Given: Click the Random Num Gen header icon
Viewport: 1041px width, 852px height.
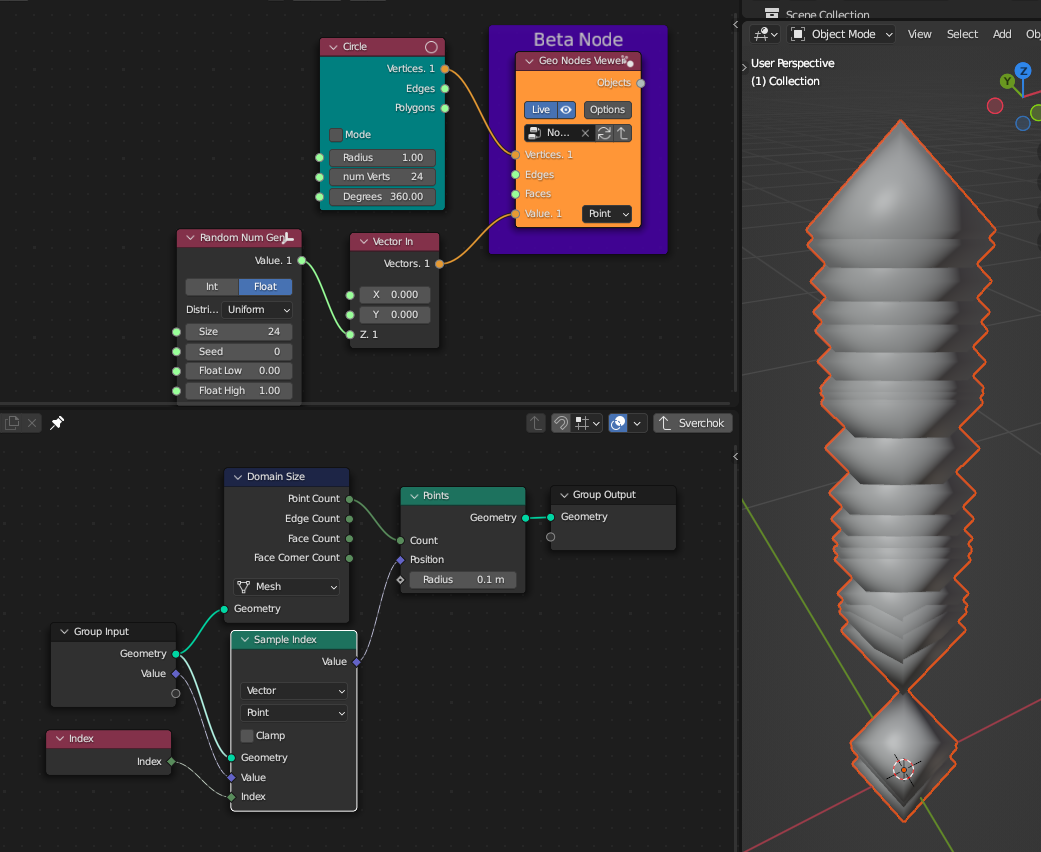Looking at the screenshot, I should (287, 238).
